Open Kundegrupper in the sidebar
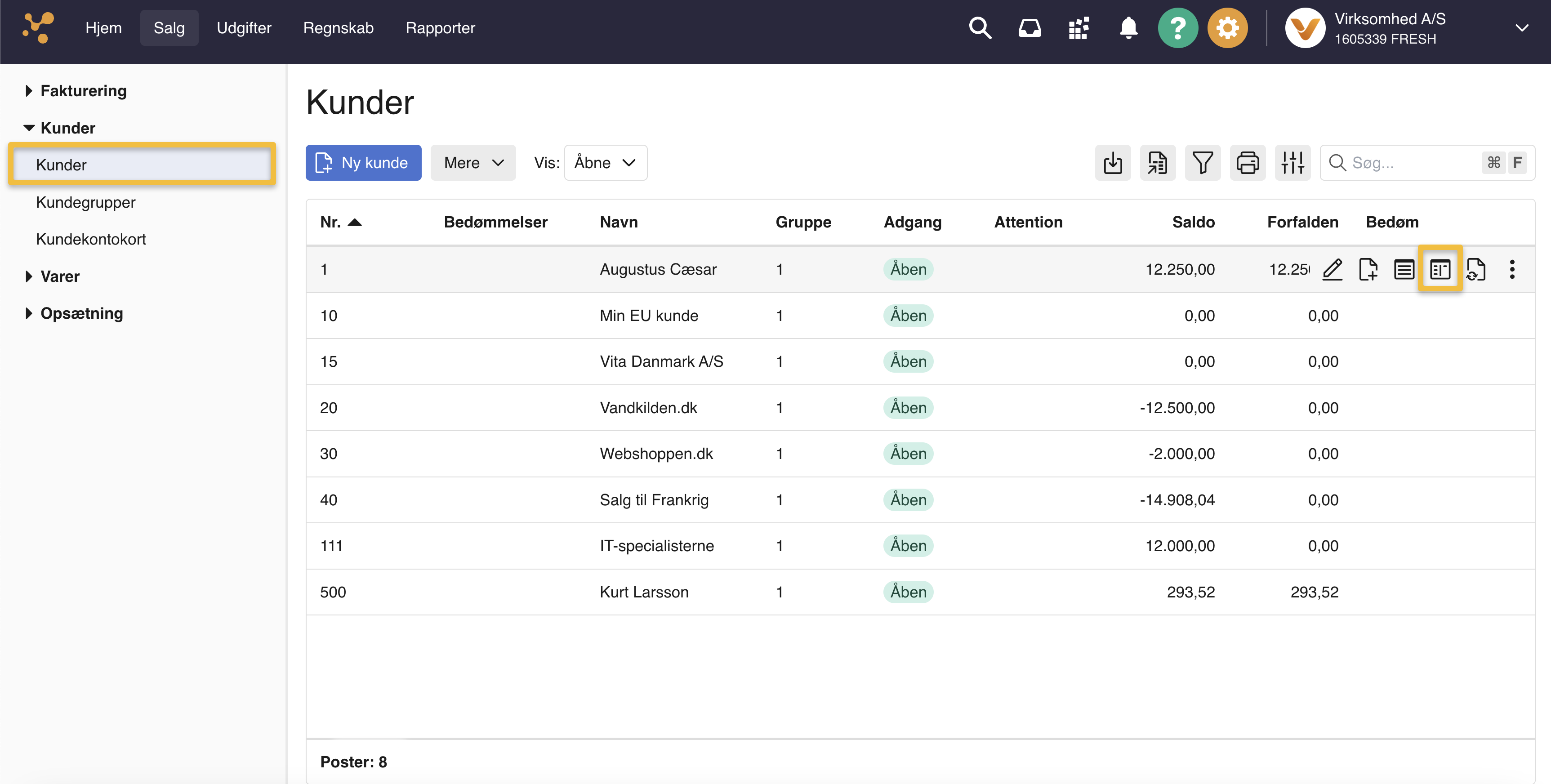 click(85, 202)
